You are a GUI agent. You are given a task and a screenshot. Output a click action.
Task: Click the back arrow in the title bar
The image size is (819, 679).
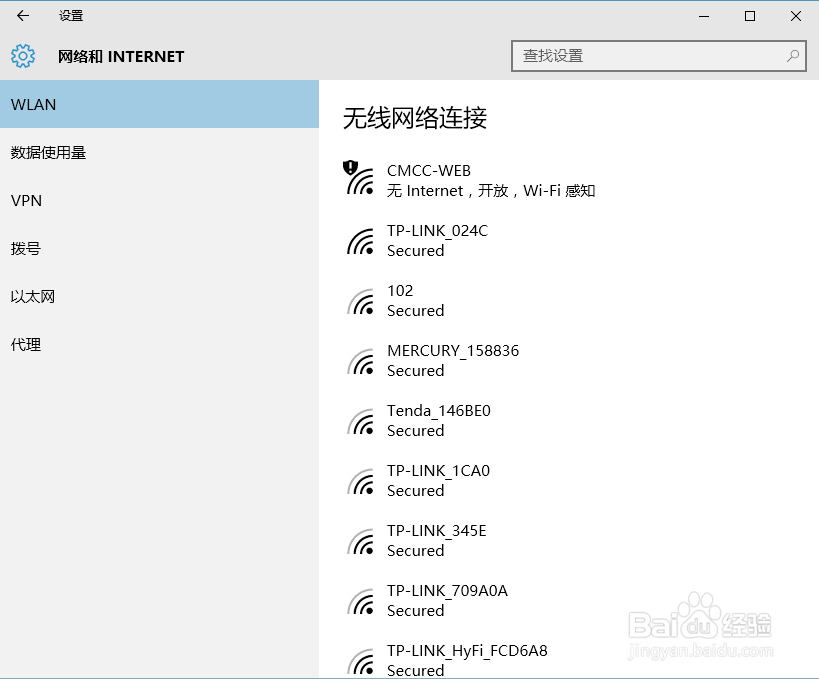pyautogui.click(x=22, y=16)
